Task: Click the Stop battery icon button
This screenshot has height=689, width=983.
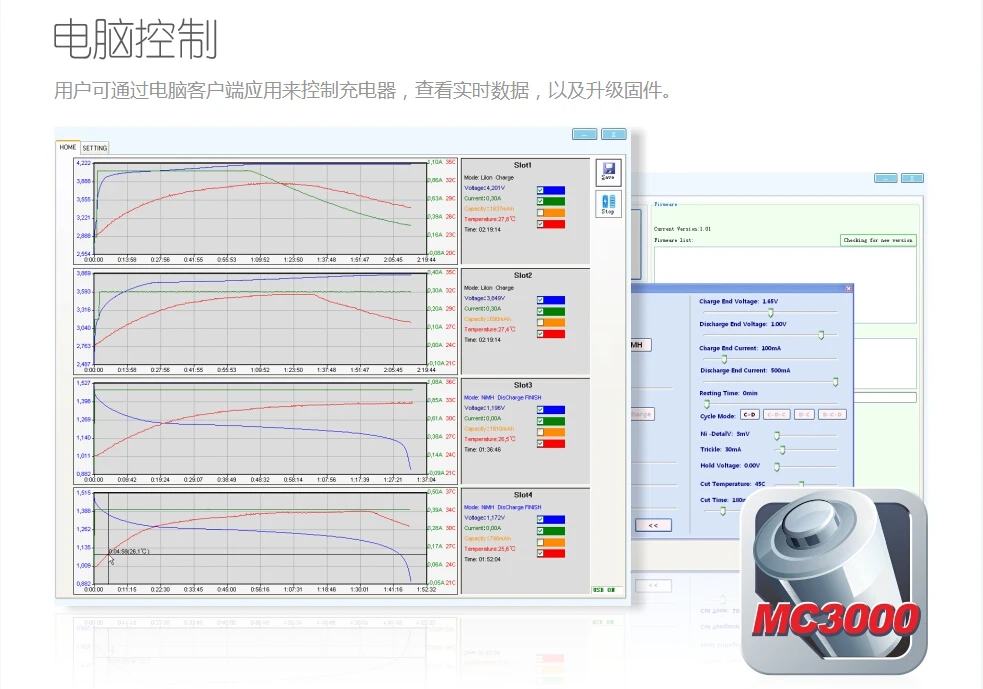Action: [x=608, y=204]
